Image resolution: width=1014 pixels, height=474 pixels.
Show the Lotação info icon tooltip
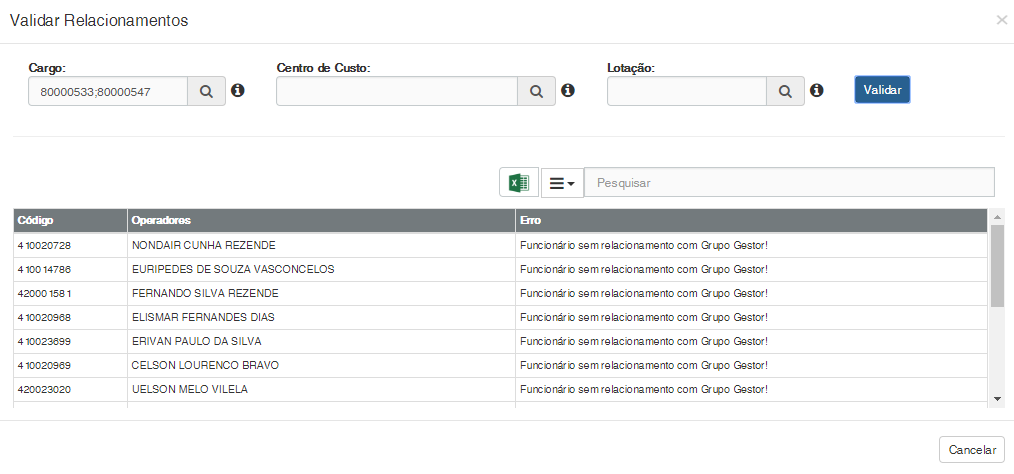(816, 91)
